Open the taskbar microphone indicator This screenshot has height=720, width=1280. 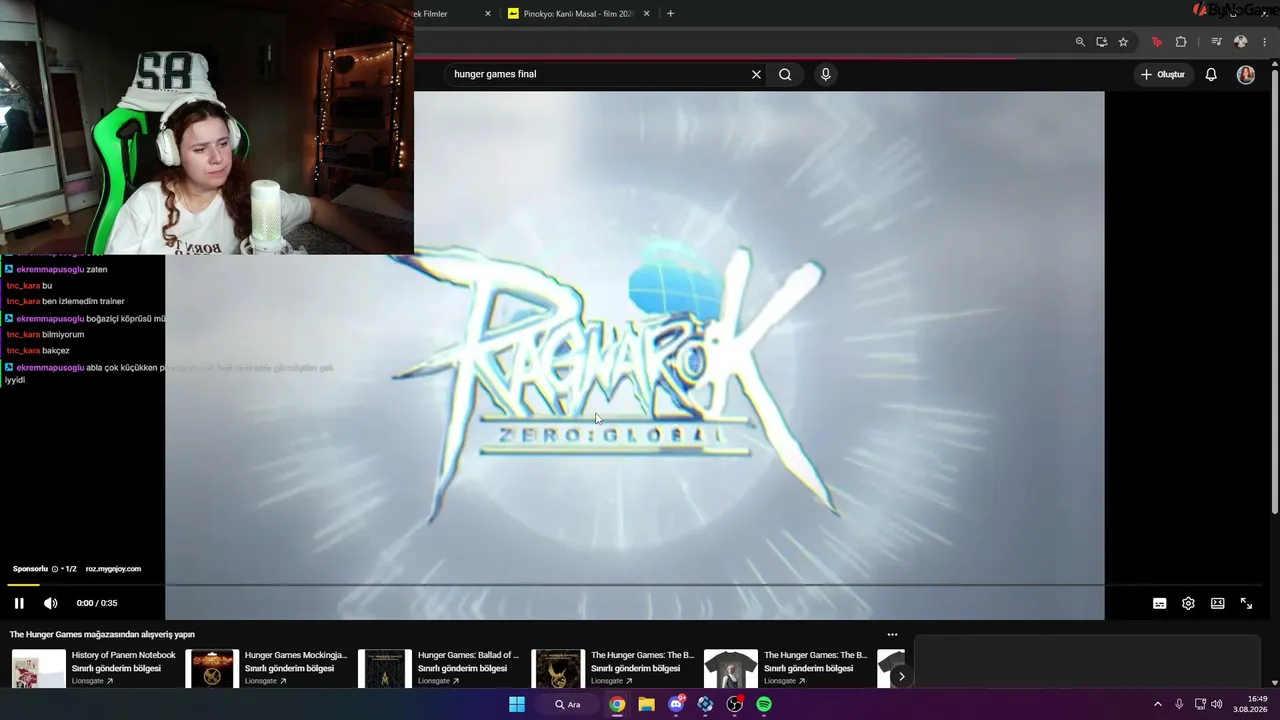point(1179,704)
